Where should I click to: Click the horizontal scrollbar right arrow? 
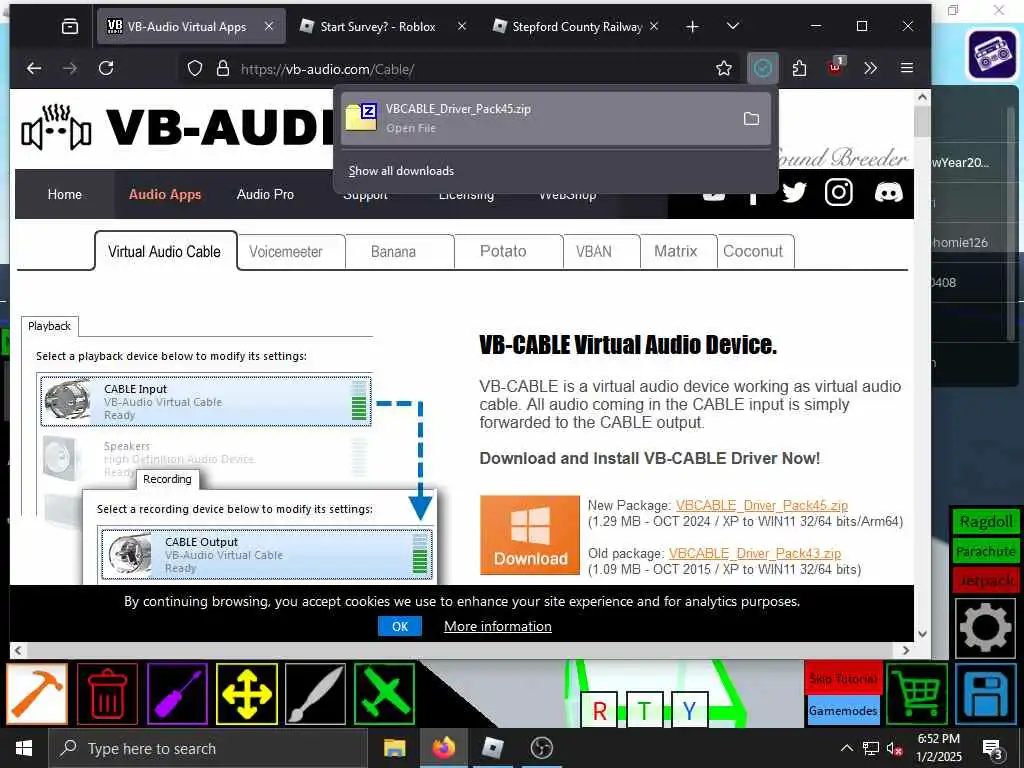906,650
